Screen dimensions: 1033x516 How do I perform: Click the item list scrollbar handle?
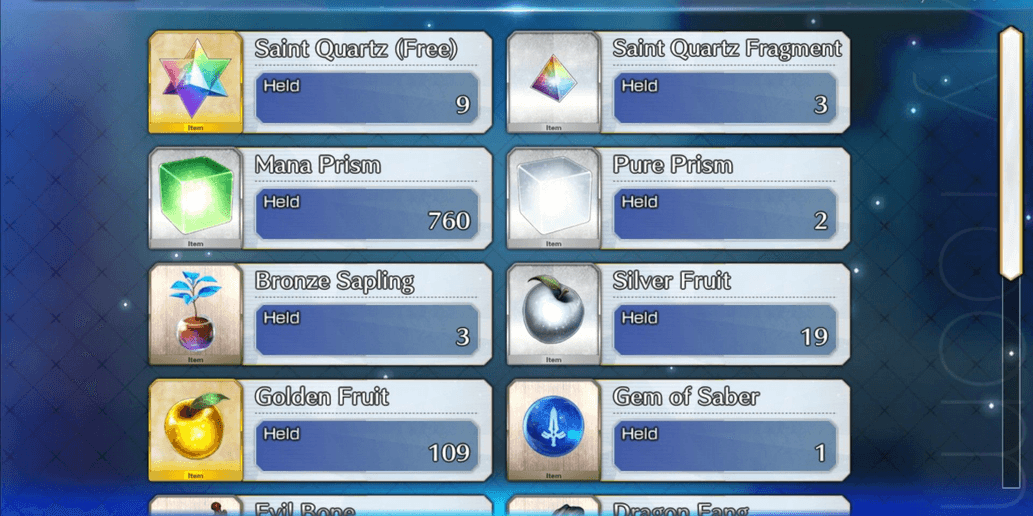point(1011,153)
